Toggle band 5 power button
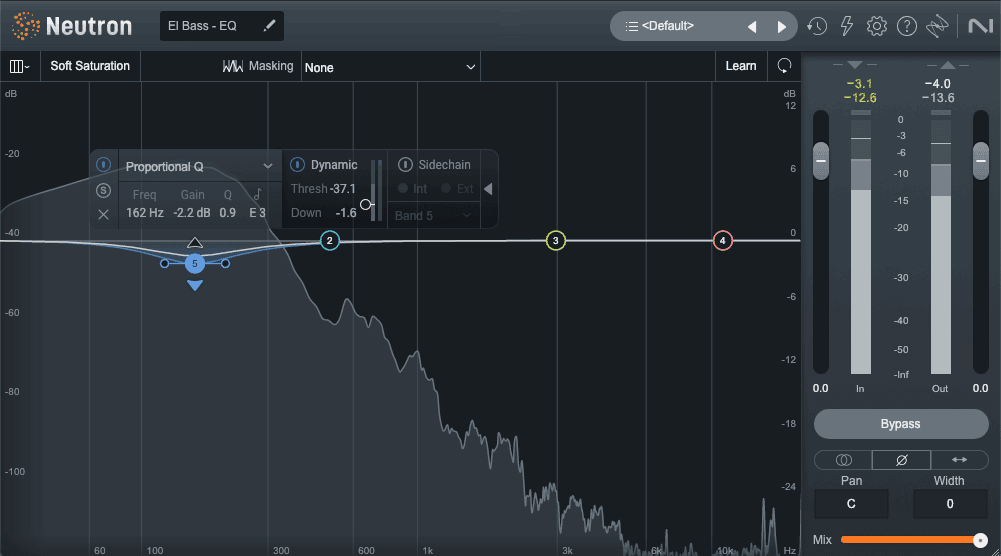Viewport: 1001px width, 556px height. pos(103,165)
